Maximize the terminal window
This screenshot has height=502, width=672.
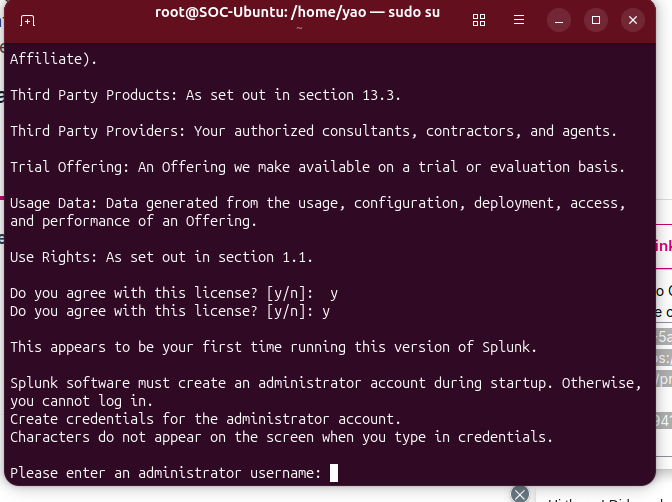[x=596, y=20]
